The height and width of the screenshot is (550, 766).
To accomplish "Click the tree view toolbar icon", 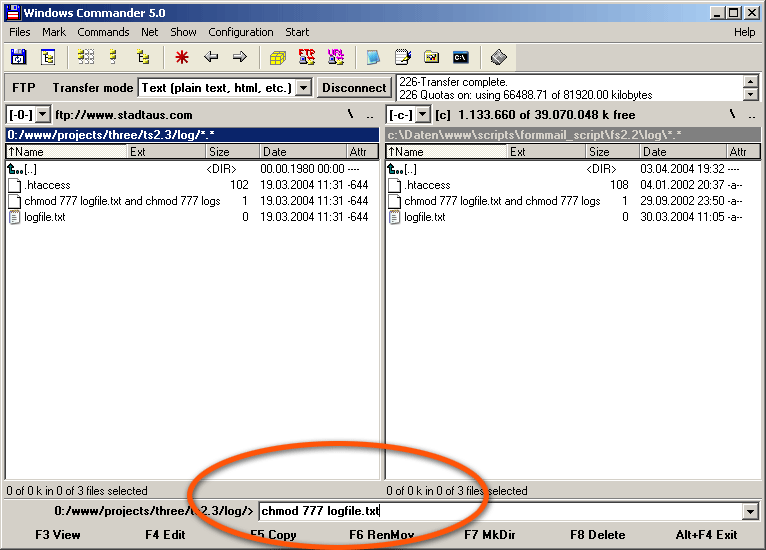I will coord(143,57).
